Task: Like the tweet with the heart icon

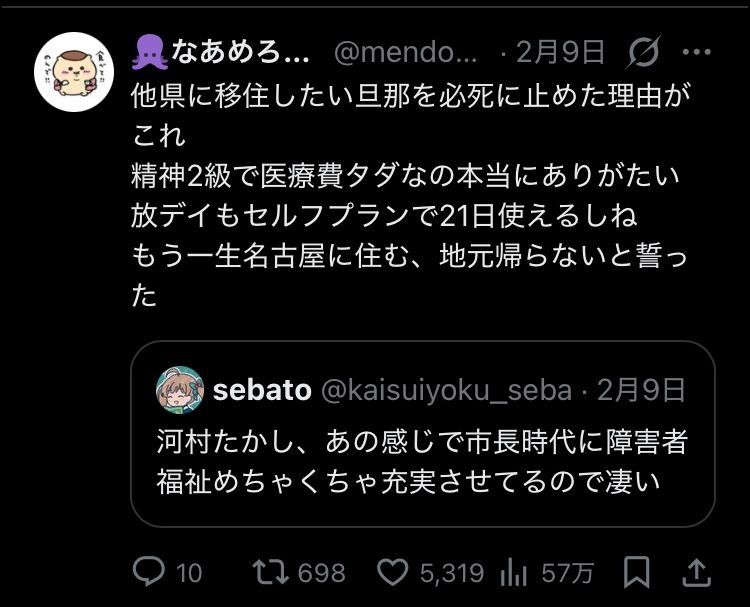Action: (391, 572)
